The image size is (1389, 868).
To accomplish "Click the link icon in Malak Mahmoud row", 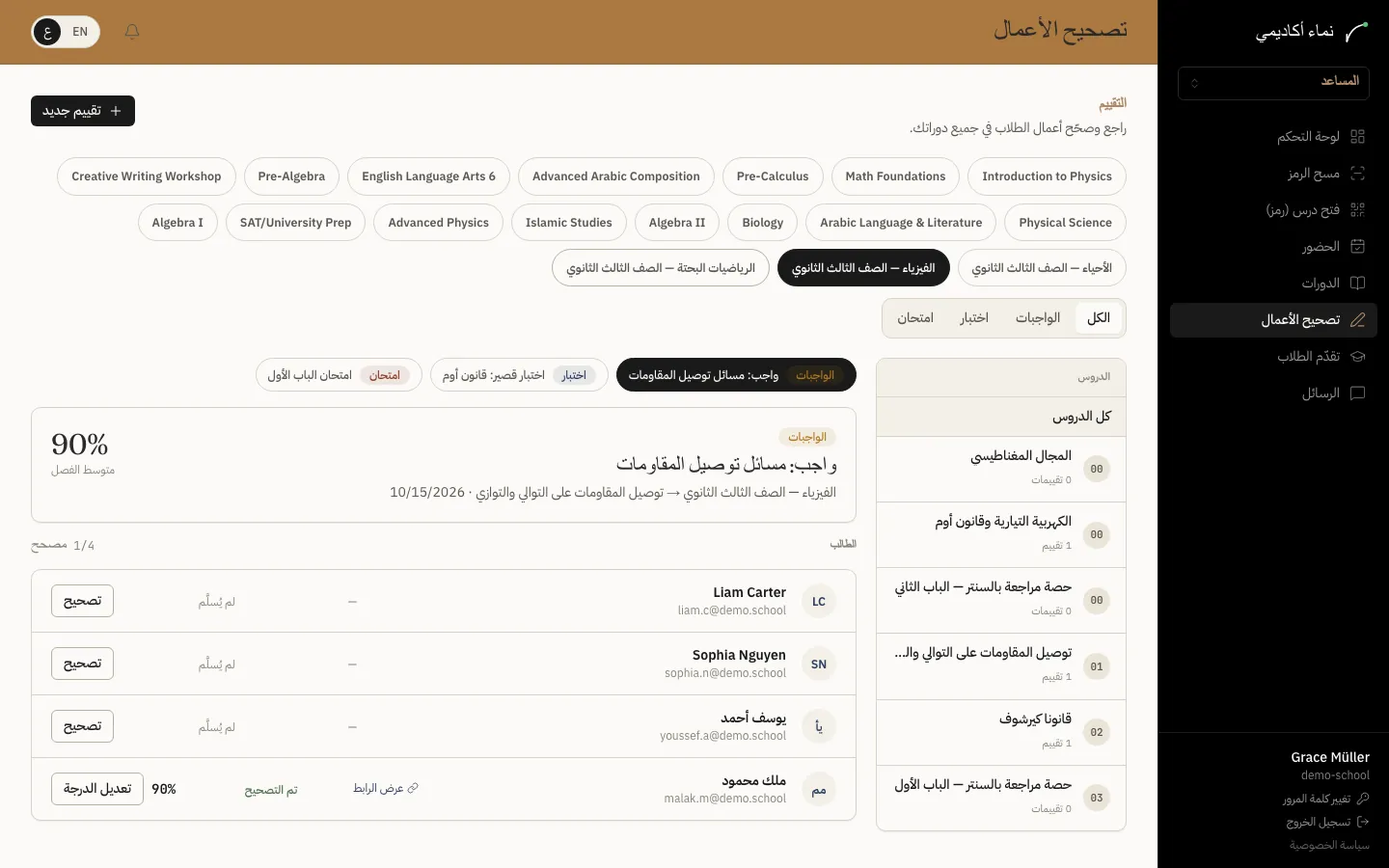I will [413, 789].
